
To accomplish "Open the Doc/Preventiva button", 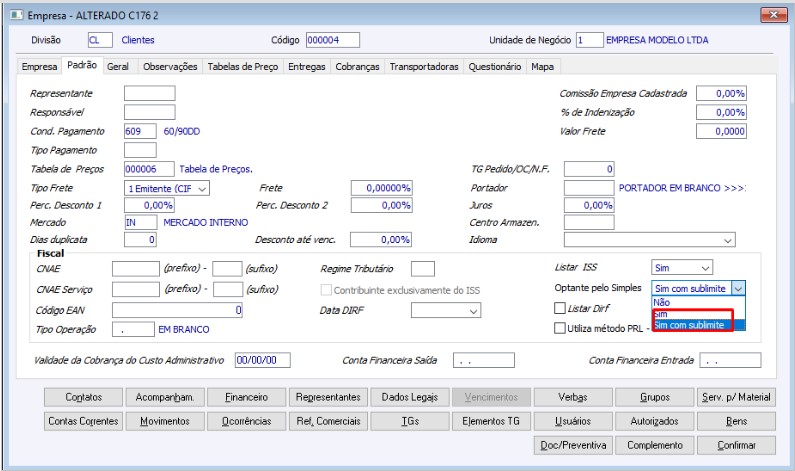I will pos(573,445).
